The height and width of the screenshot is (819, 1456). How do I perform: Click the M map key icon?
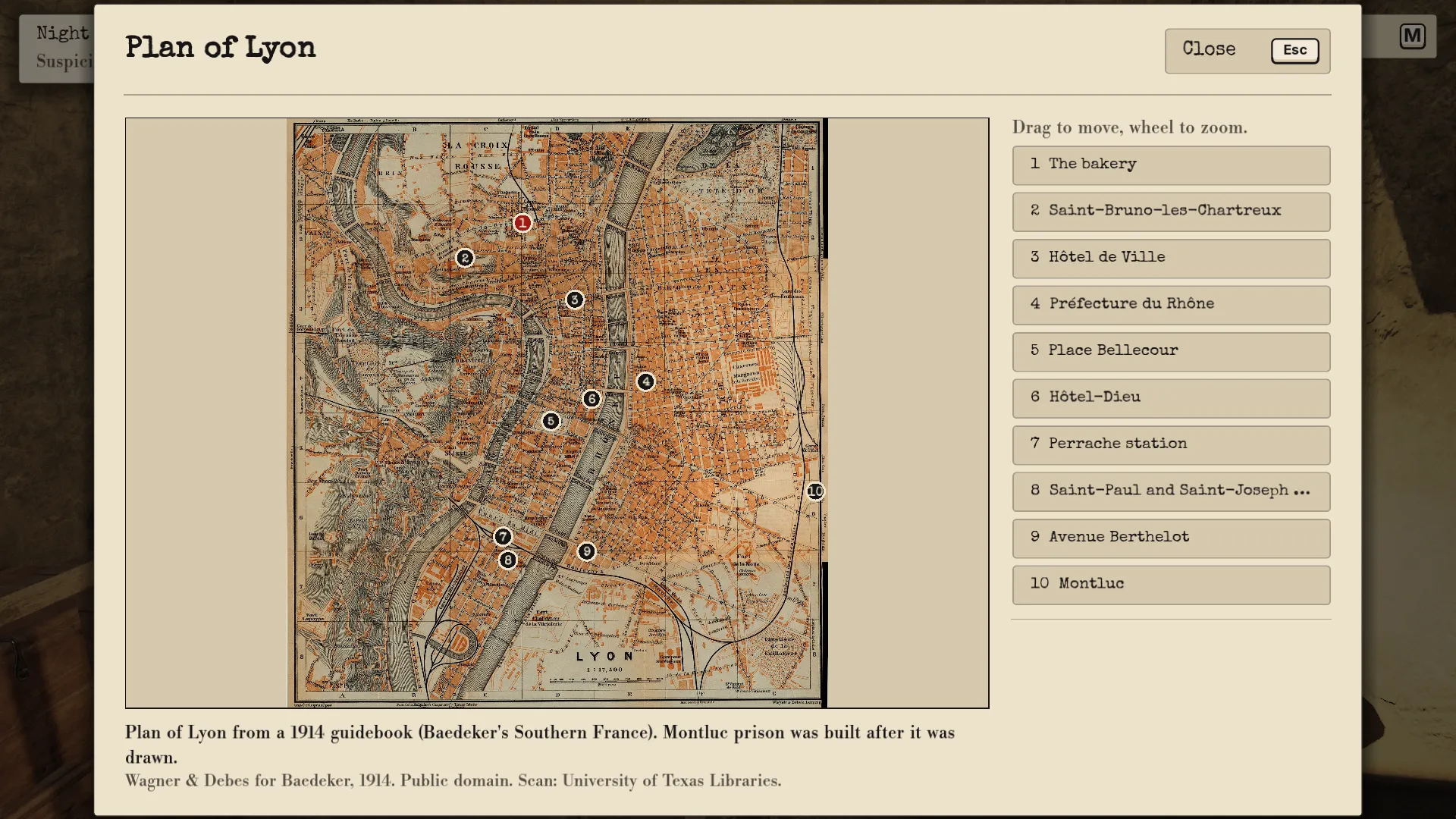[x=1412, y=36]
